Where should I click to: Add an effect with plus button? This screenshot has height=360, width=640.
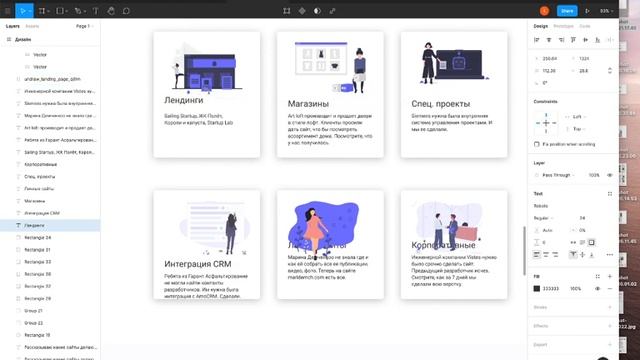point(610,326)
